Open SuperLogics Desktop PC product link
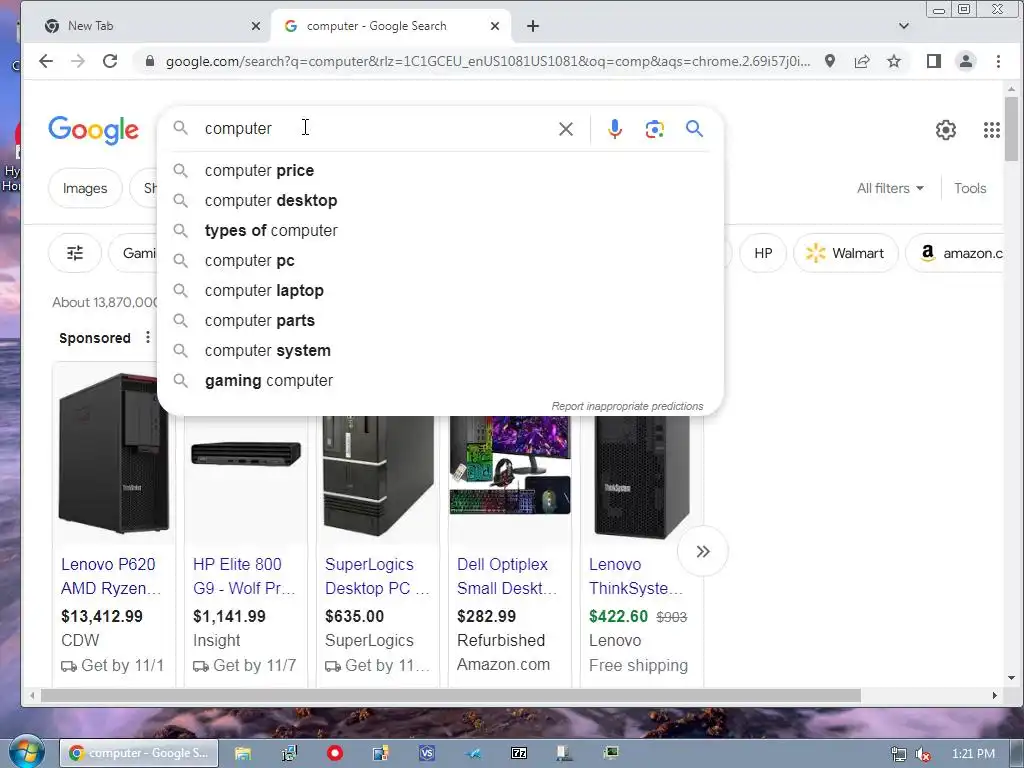Viewport: 1024px width, 768px height. coord(377,576)
